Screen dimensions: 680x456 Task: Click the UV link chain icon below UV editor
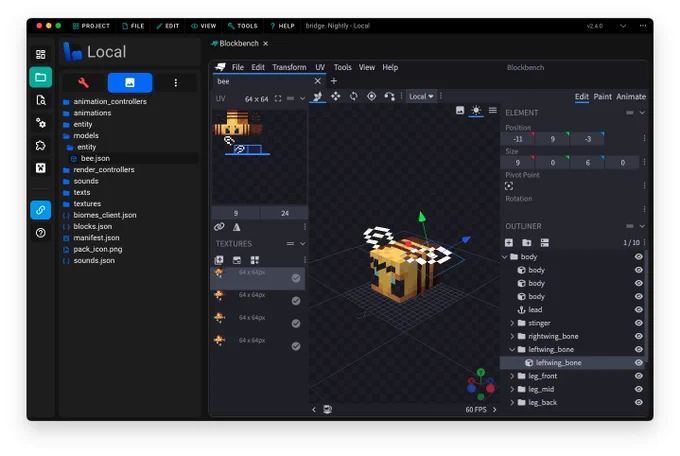tap(219, 226)
